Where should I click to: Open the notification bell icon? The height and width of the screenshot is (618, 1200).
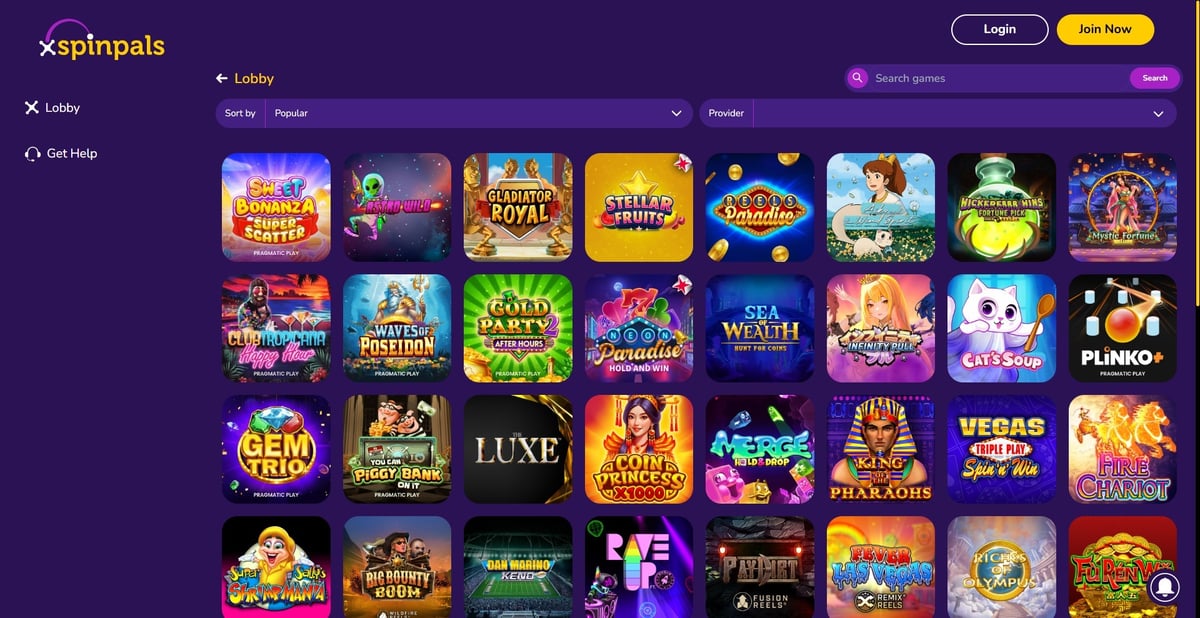point(1165,586)
